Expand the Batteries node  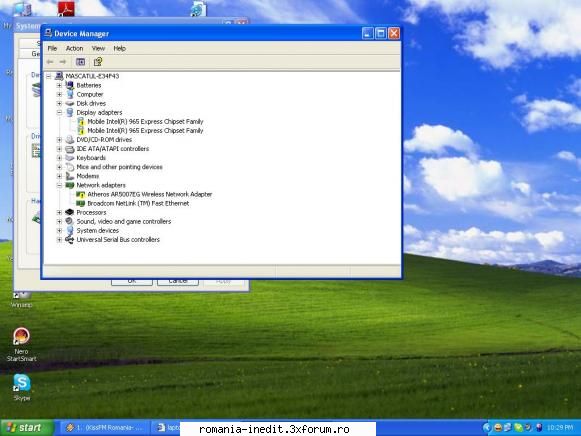tap(59, 85)
